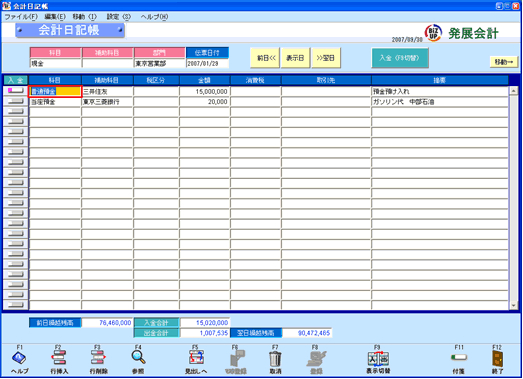Open the ヘルプ(H) menu

pyautogui.click(x=154, y=17)
